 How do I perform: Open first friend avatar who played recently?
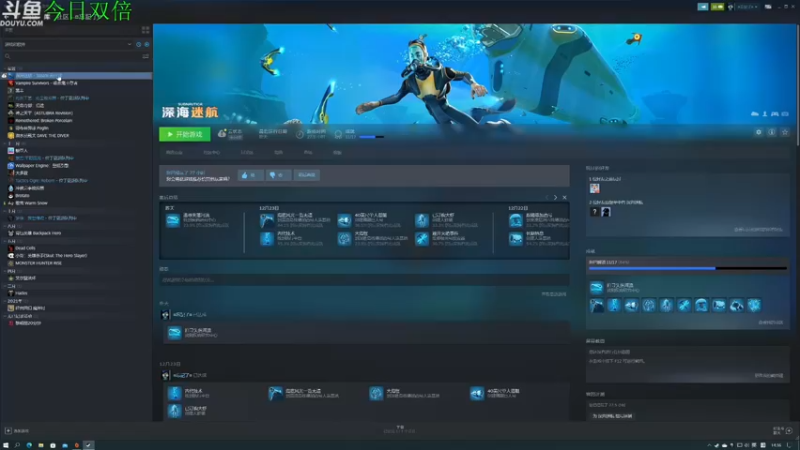point(594,188)
